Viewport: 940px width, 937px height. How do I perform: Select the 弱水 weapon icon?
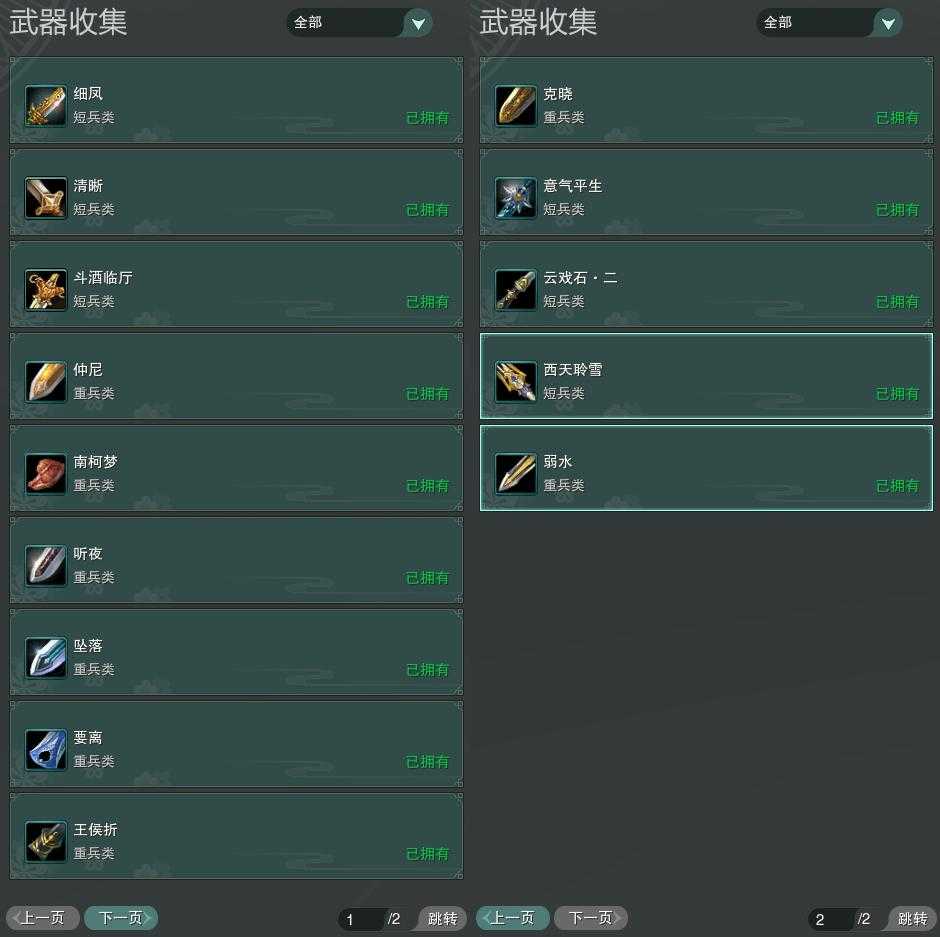[516, 474]
